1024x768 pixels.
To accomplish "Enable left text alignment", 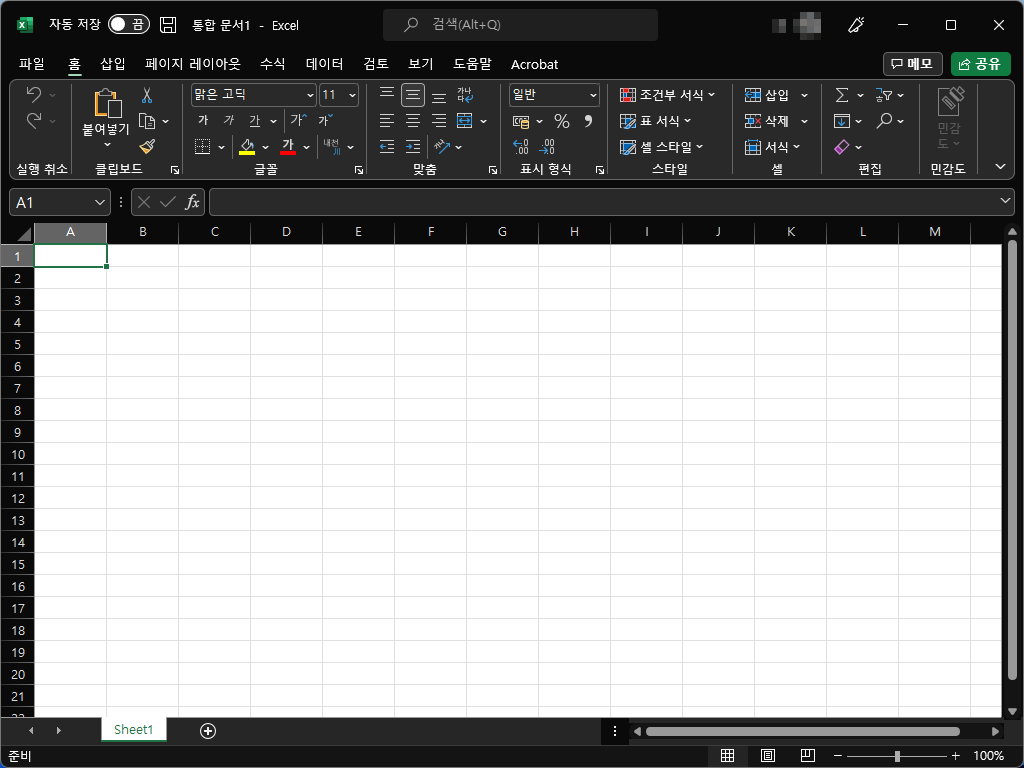I will (x=387, y=120).
